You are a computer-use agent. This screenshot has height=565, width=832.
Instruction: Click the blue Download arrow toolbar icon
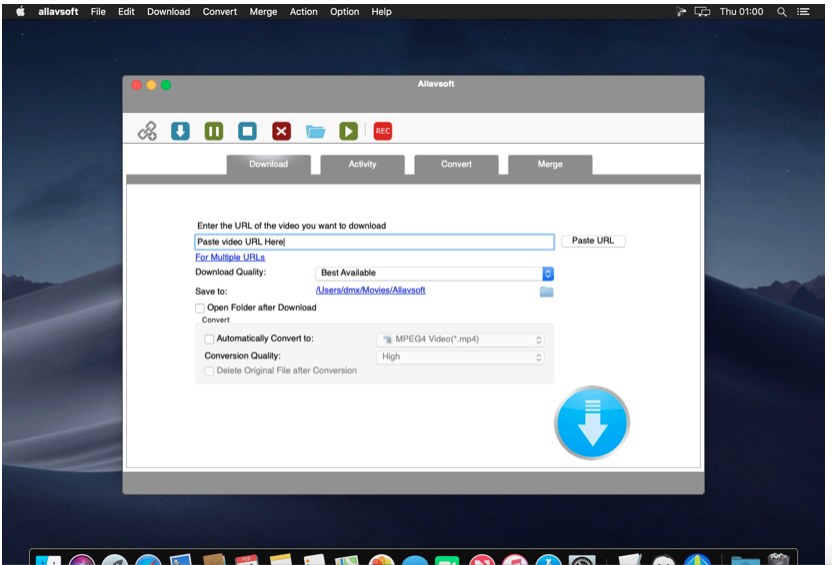pyautogui.click(x=180, y=131)
